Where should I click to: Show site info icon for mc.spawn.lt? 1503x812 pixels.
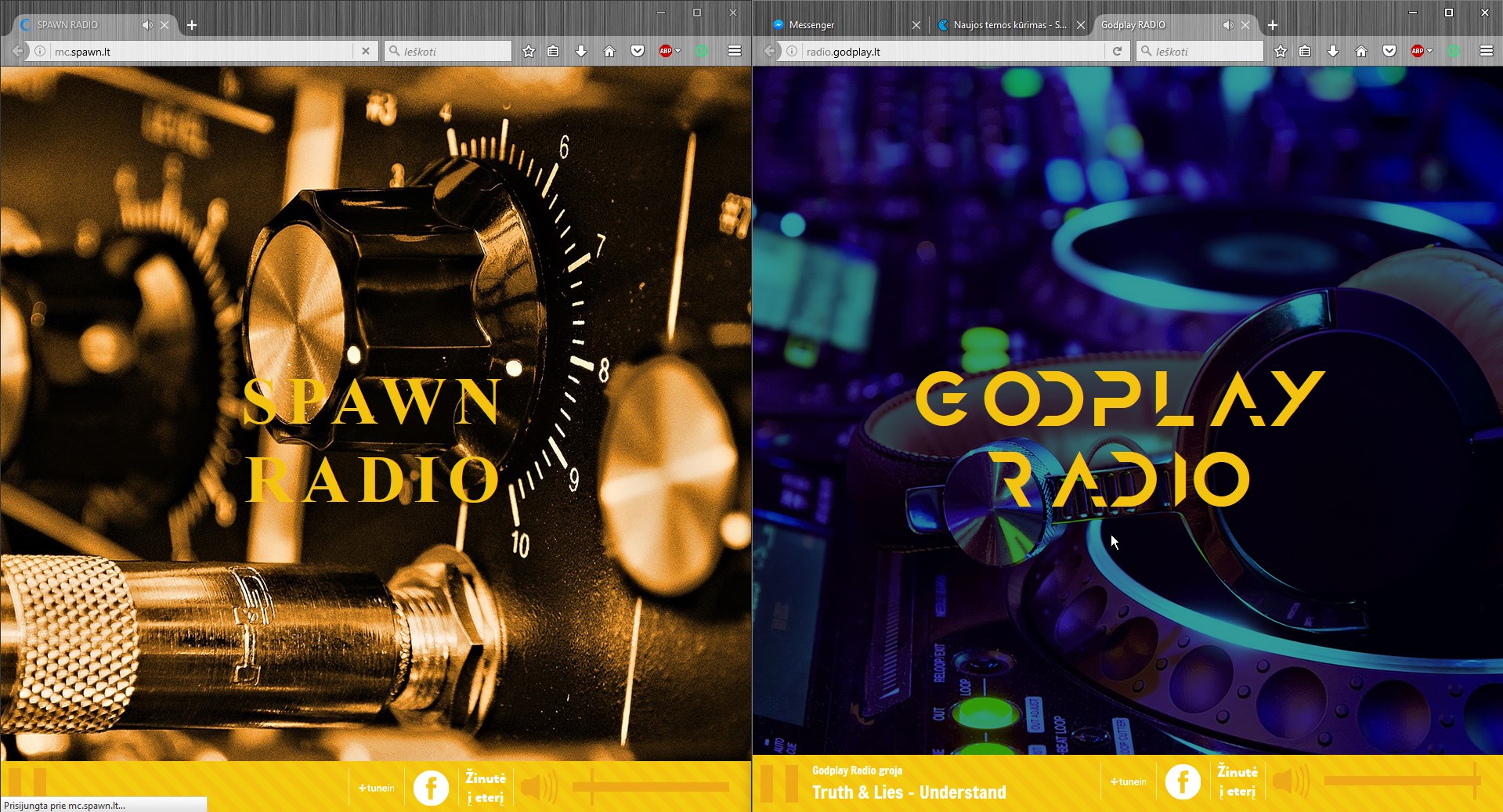(x=40, y=52)
